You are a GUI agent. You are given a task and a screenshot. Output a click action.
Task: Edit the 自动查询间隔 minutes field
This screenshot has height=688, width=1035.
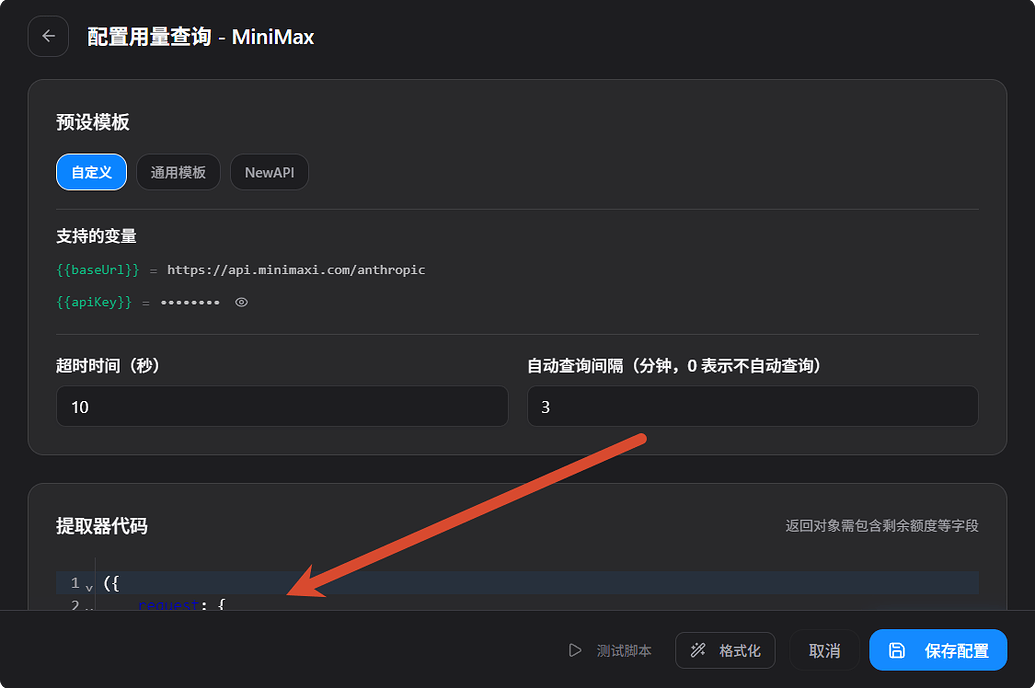(x=752, y=406)
